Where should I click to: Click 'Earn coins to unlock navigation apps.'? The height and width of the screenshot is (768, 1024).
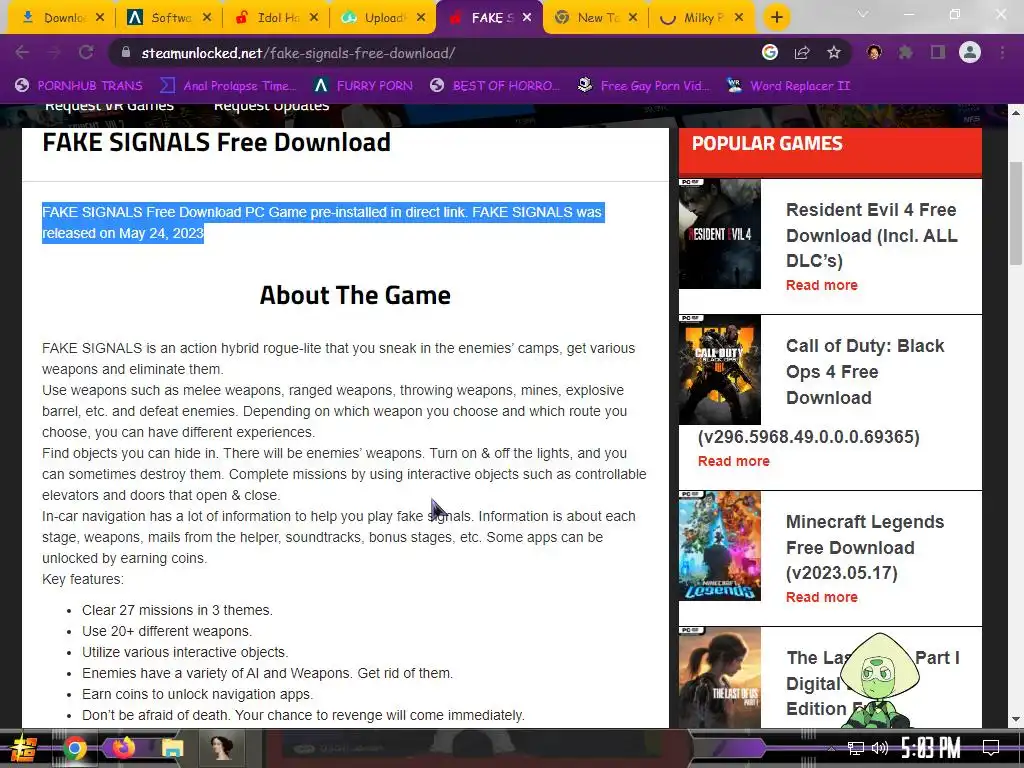coord(197,694)
